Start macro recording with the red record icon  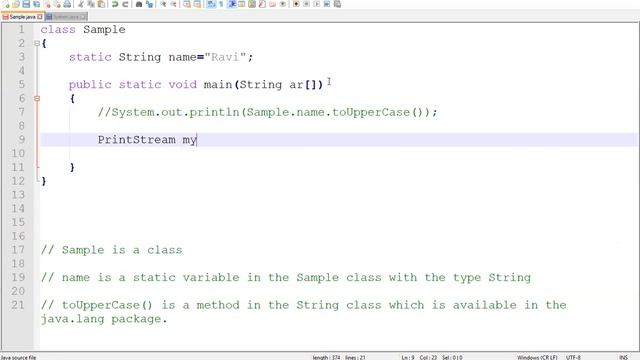pyautogui.click(x=296, y=4)
